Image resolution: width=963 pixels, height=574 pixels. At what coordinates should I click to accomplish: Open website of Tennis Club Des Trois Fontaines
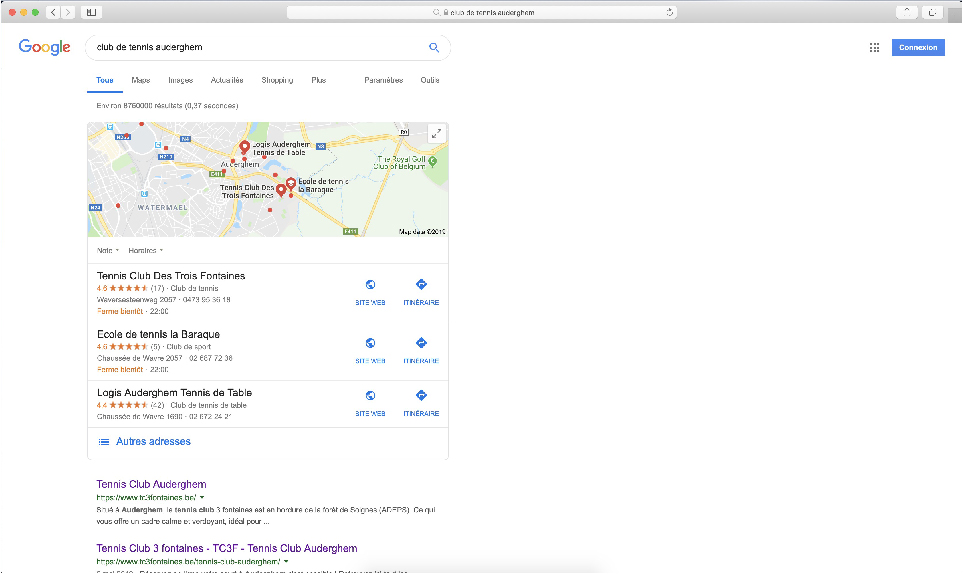[370, 292]
